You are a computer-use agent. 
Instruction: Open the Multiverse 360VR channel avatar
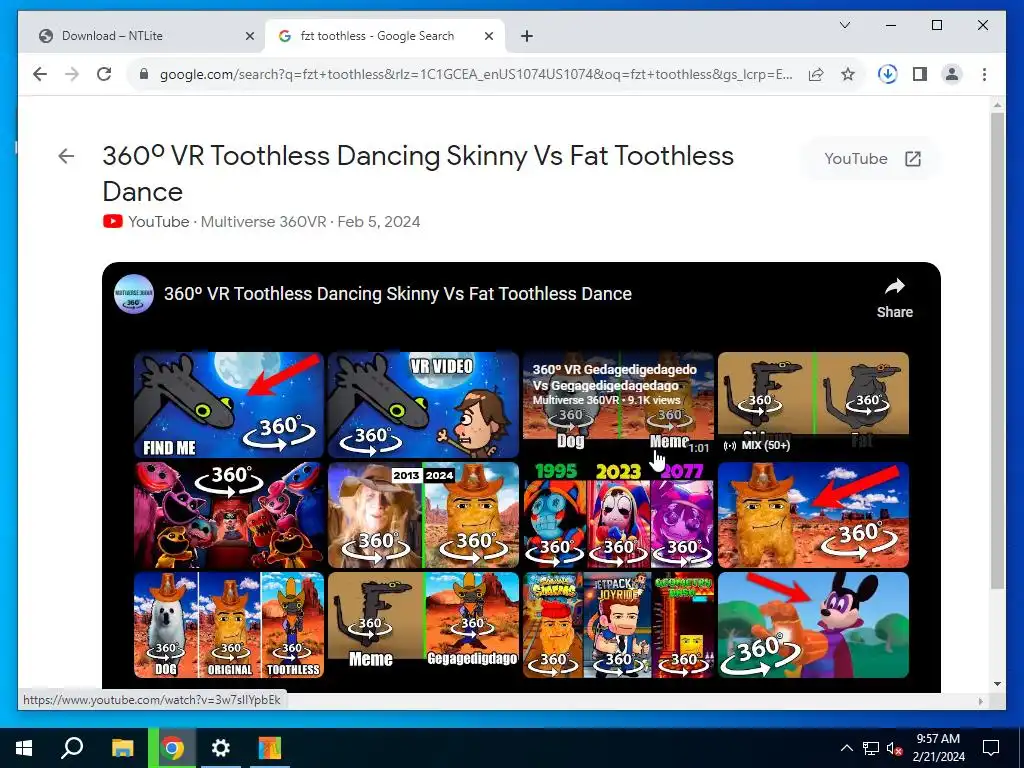(134, 294)
